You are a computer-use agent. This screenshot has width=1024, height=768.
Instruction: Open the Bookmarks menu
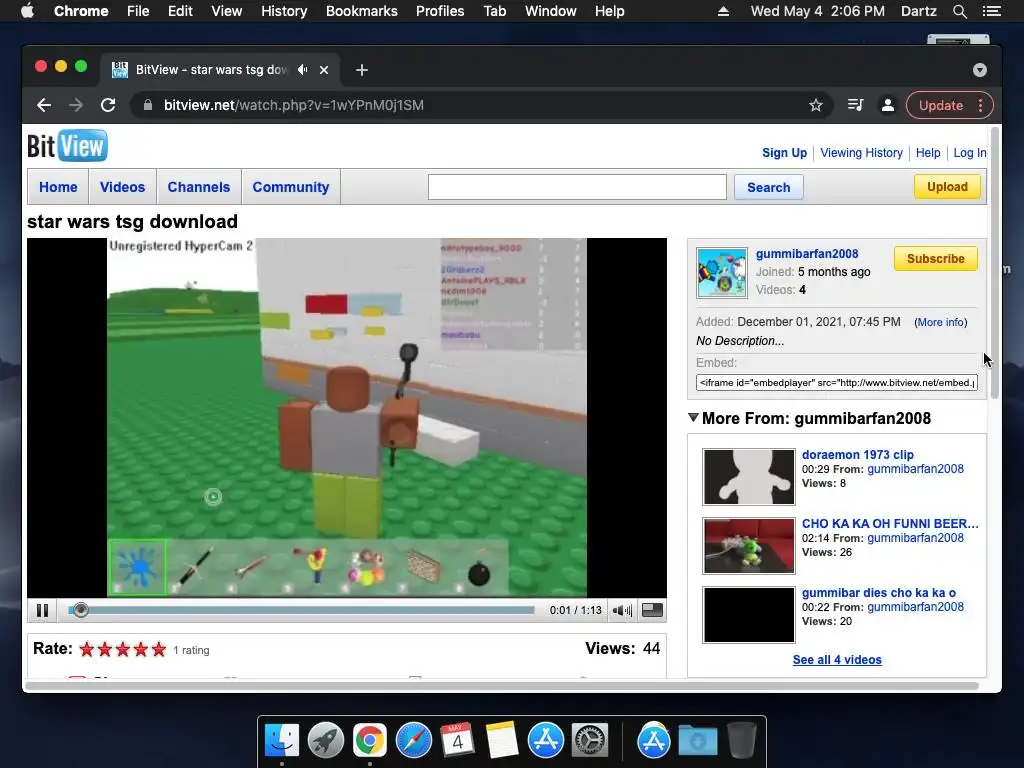(x=362, y=11)
